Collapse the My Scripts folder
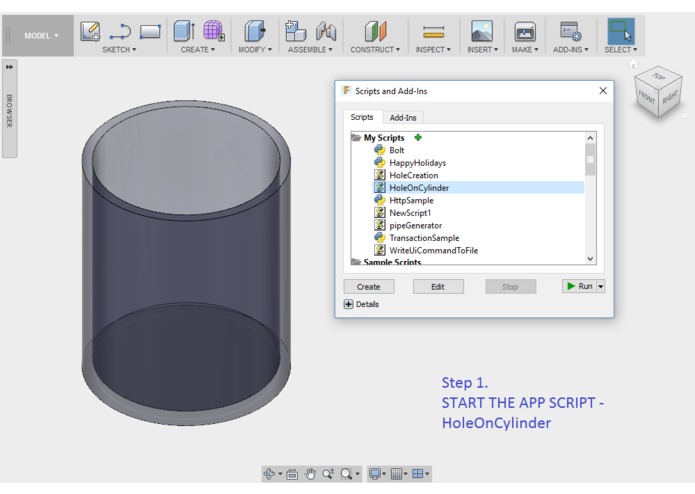The height and width of the screenshot is (494, 695). (x=356, y=138)
